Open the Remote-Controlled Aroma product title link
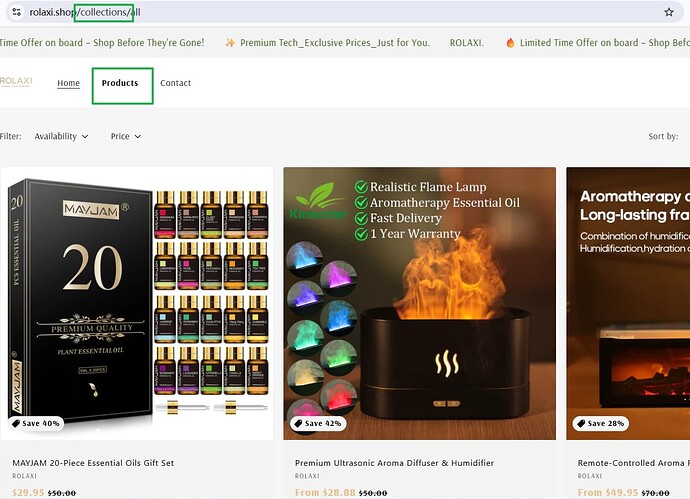 coord(634,463)
